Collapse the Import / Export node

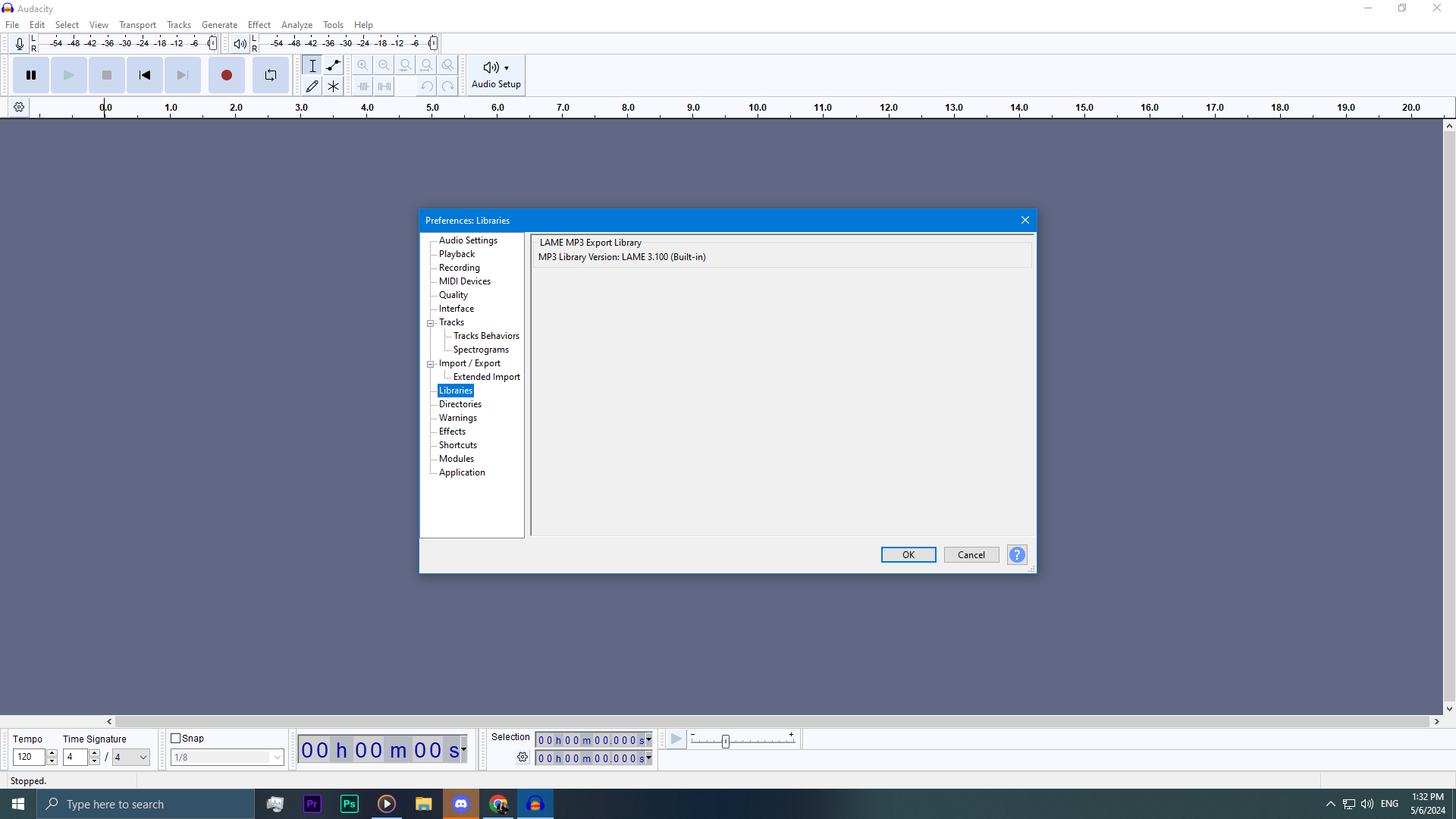coord(431,364)
